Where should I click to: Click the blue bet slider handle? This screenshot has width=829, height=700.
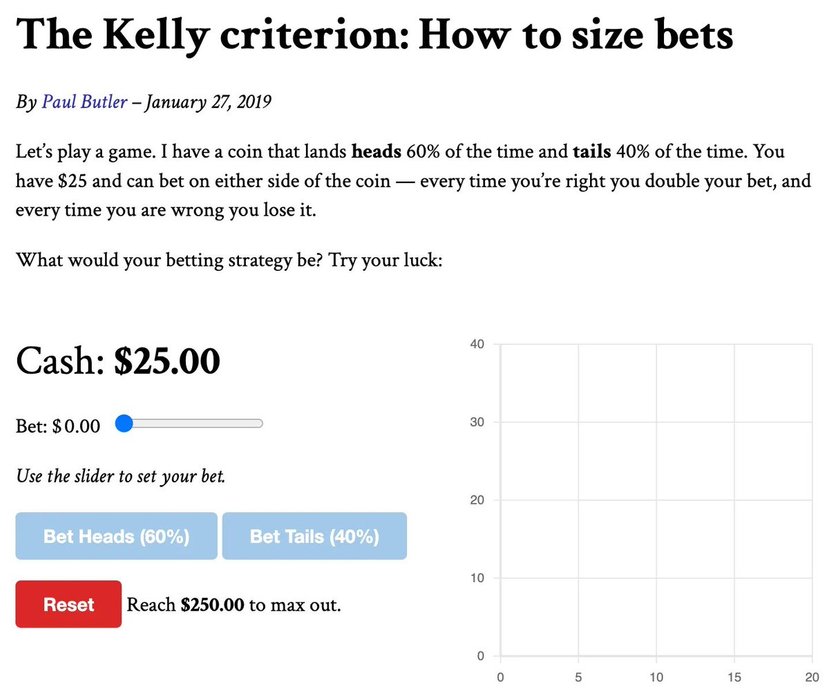(x=124, y=423)
